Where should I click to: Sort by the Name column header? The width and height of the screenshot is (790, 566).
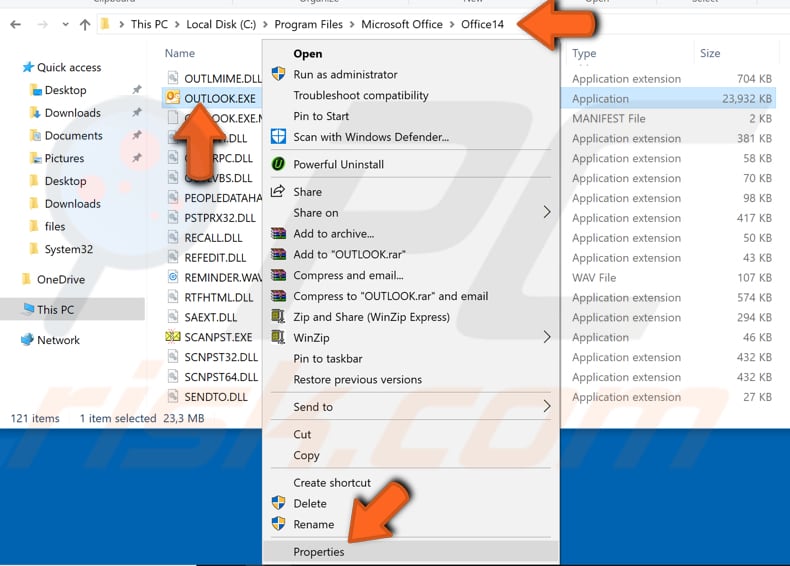(180, 53)
